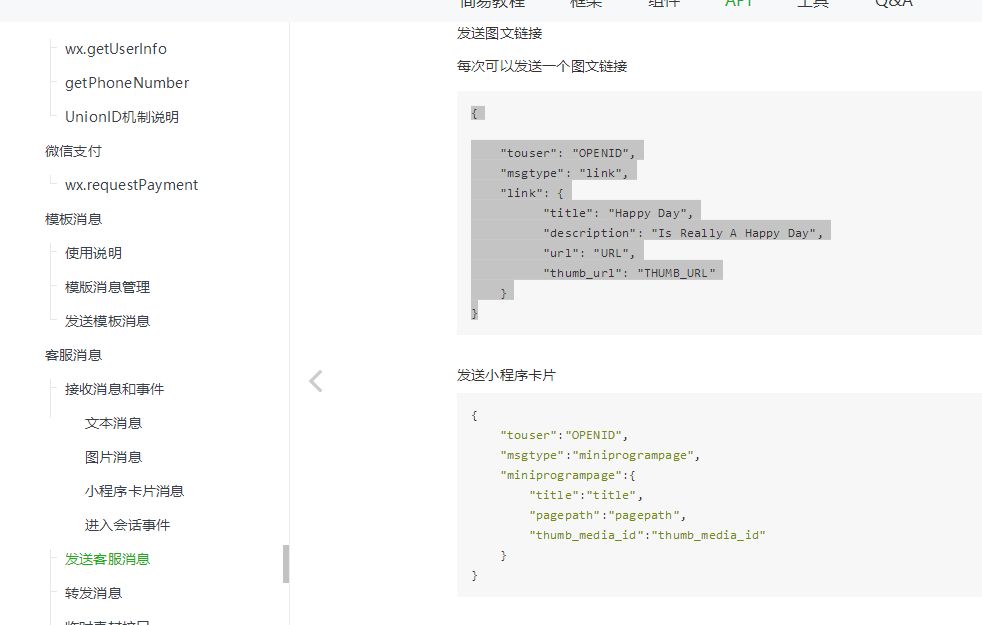Click the "link": { code line
The height and width of the screenshot is (625, 982).
pyautogui.click(x=532, y=194)
